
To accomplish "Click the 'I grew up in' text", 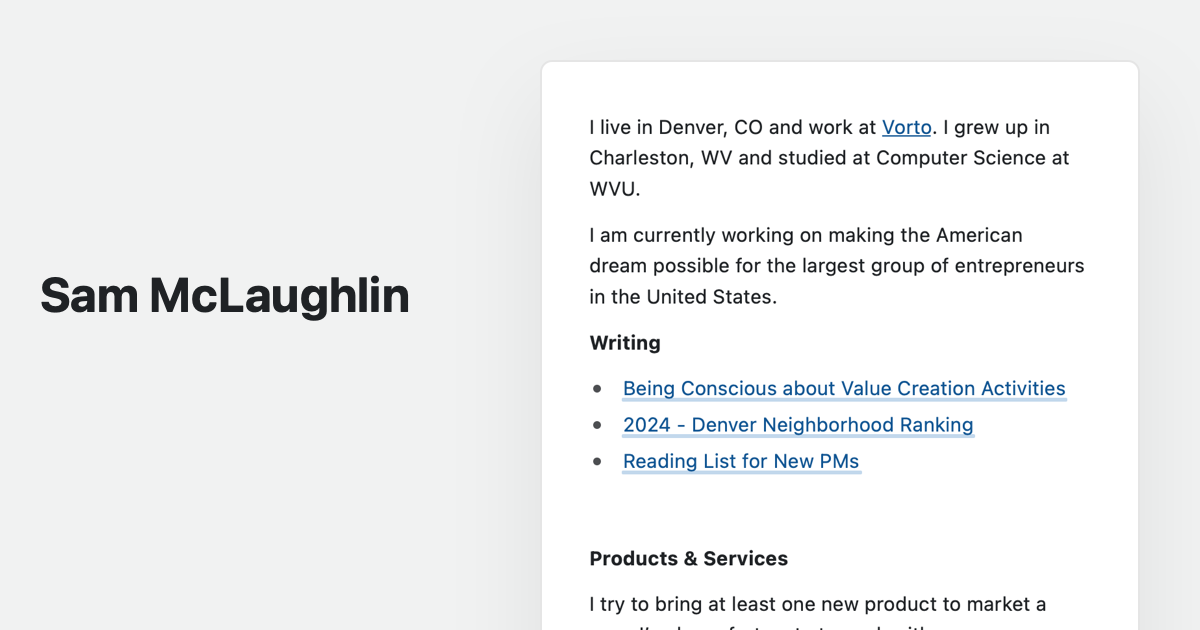I will (997, 128).
